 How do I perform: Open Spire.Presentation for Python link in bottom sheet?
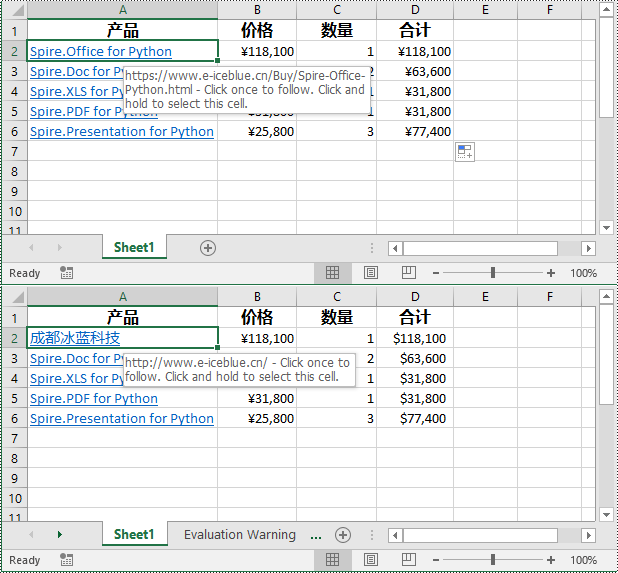122,419
